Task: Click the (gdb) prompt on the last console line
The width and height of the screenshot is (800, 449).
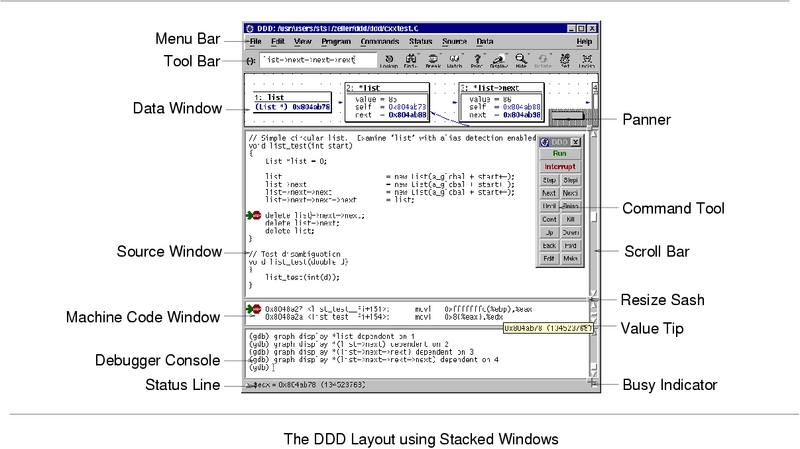Action: click(259, 367)
